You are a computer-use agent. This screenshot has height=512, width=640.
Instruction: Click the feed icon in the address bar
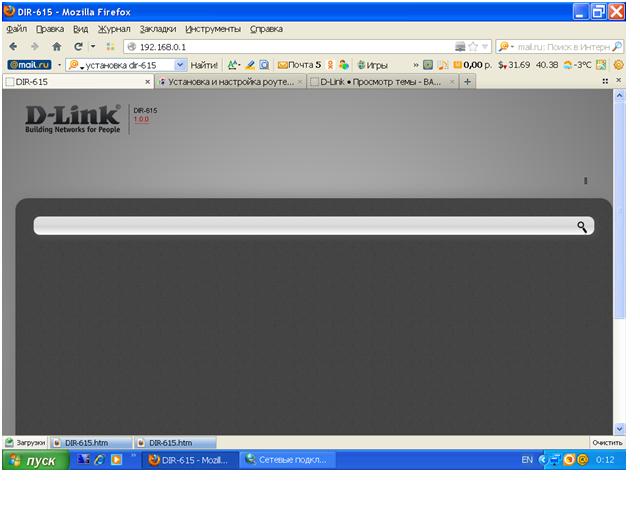(460, 47)
